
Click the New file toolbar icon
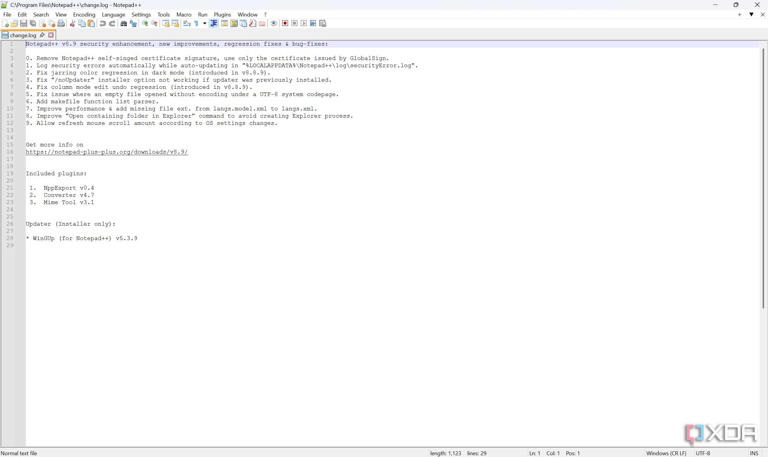click(5, 23)
